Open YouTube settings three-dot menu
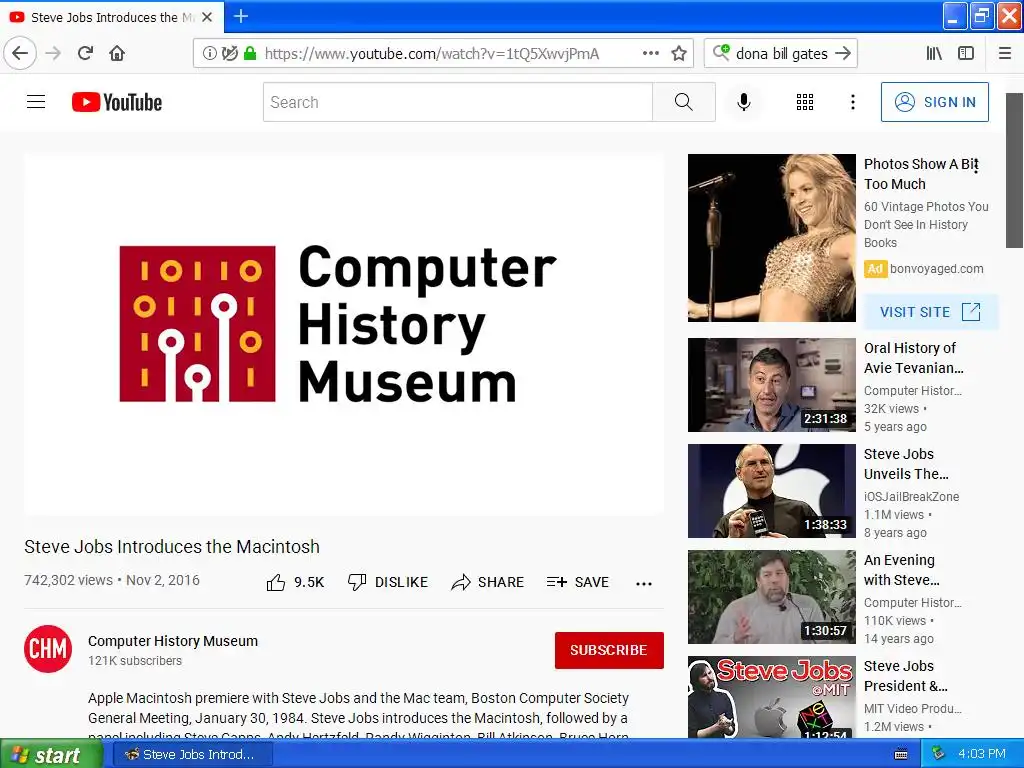 pyautogui.click(x=852, y=102)
